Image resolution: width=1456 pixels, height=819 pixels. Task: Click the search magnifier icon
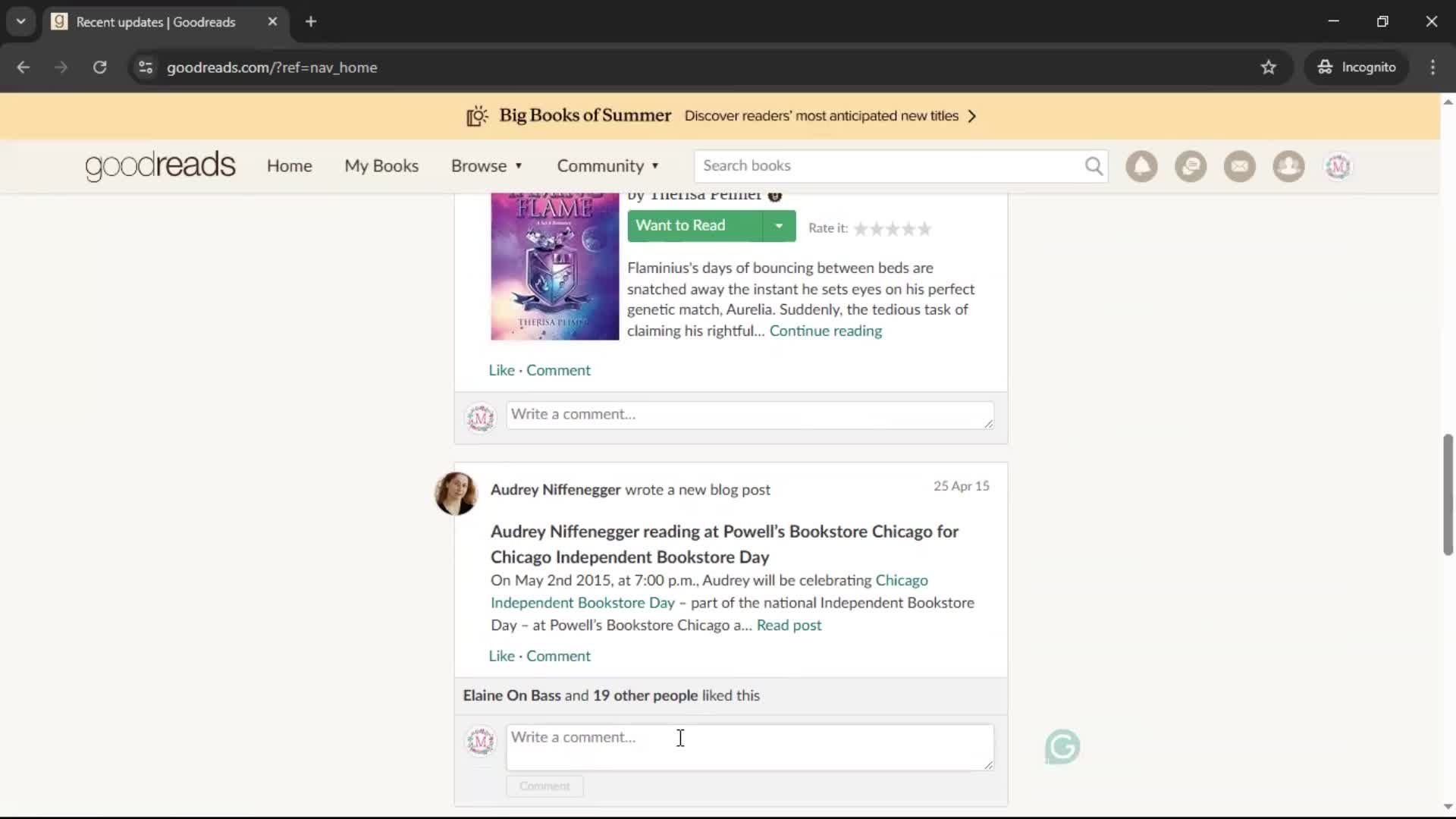[x=1094, y=166]
